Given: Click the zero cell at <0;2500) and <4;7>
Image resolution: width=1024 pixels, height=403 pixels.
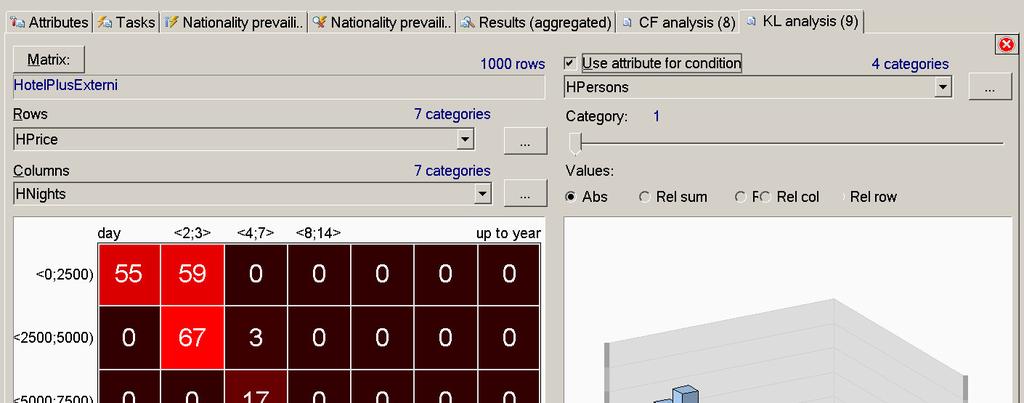Looking at the screenshot, I should 255,274.
